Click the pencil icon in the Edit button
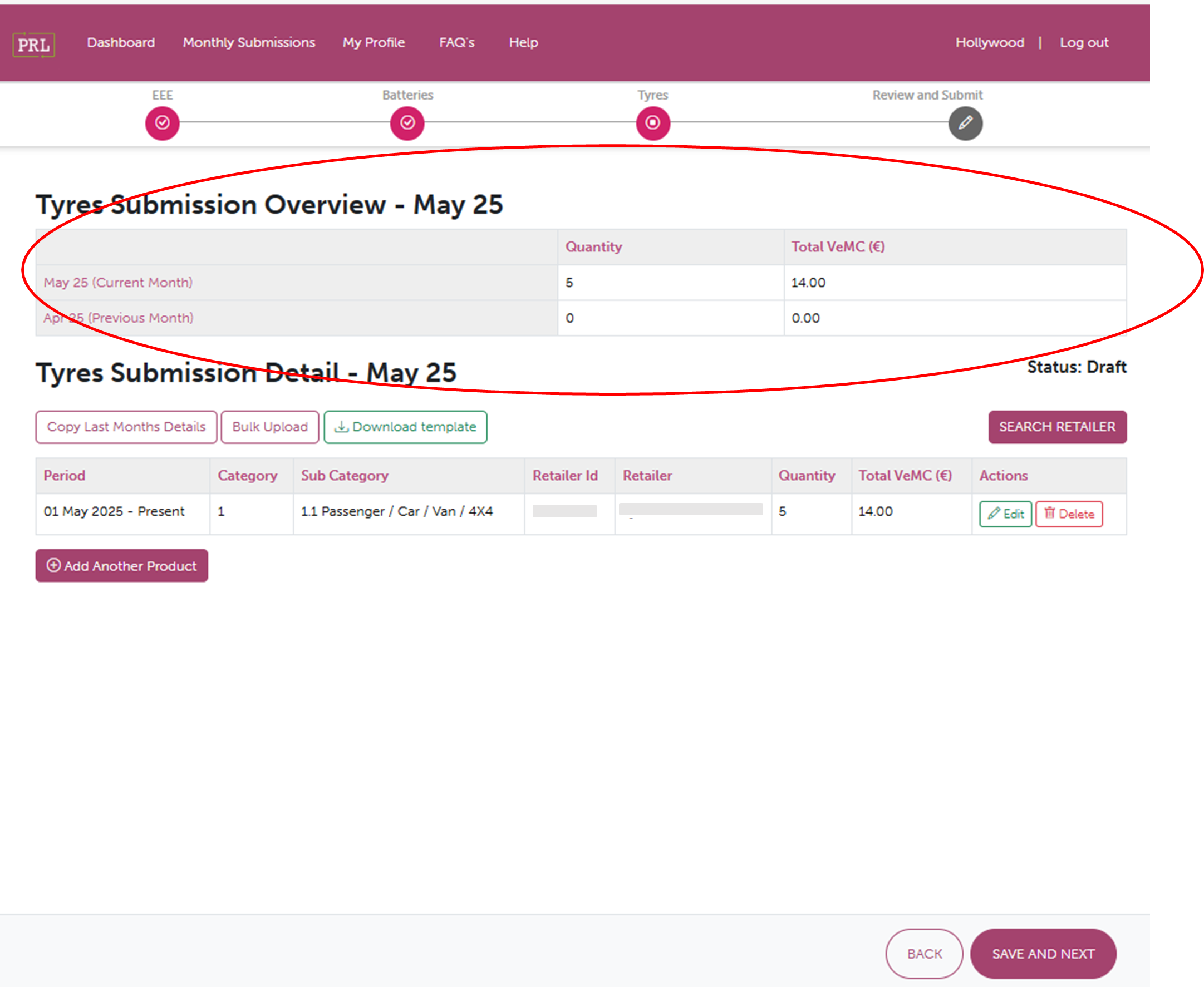 994,514
